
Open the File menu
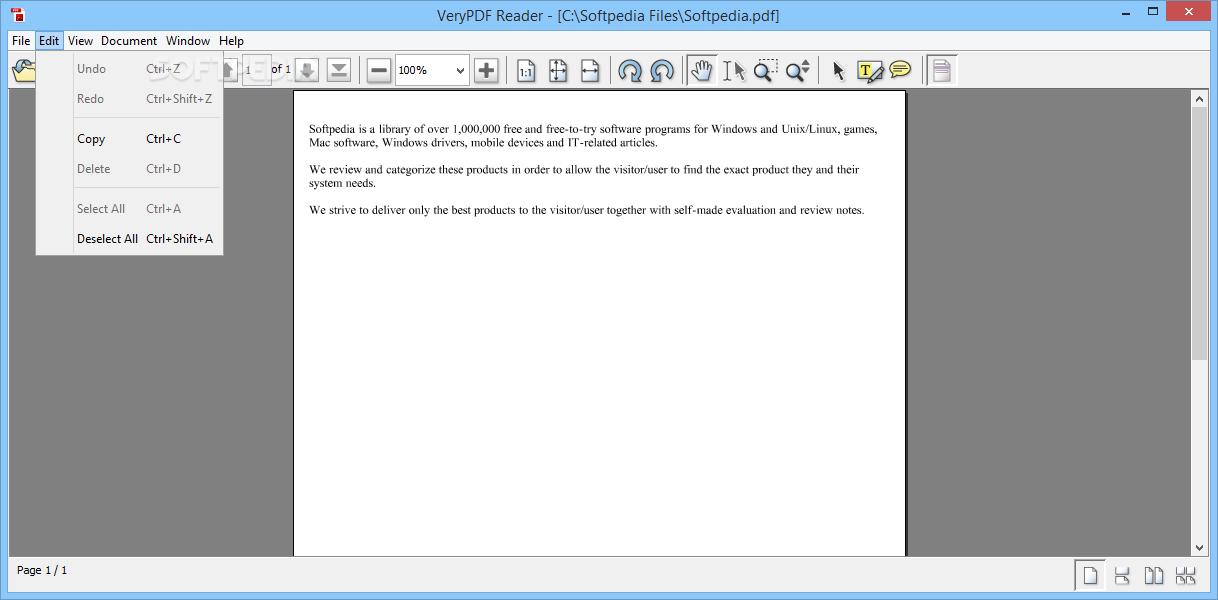click(x=21, y=41)
